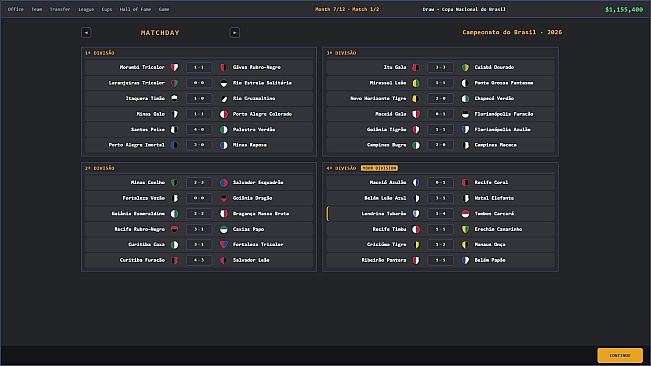Viewport: 651px width, 366px height.
Task: Click the Belém Papão club crest
Action: [465, 260]
